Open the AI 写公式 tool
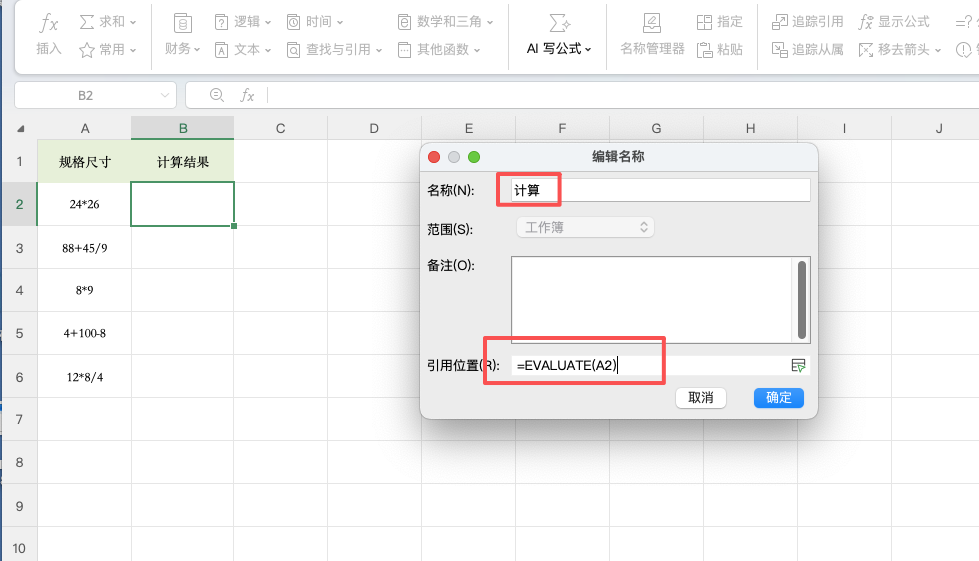The height and width of the screenshot is (561, 979). (x=559, y=35)
